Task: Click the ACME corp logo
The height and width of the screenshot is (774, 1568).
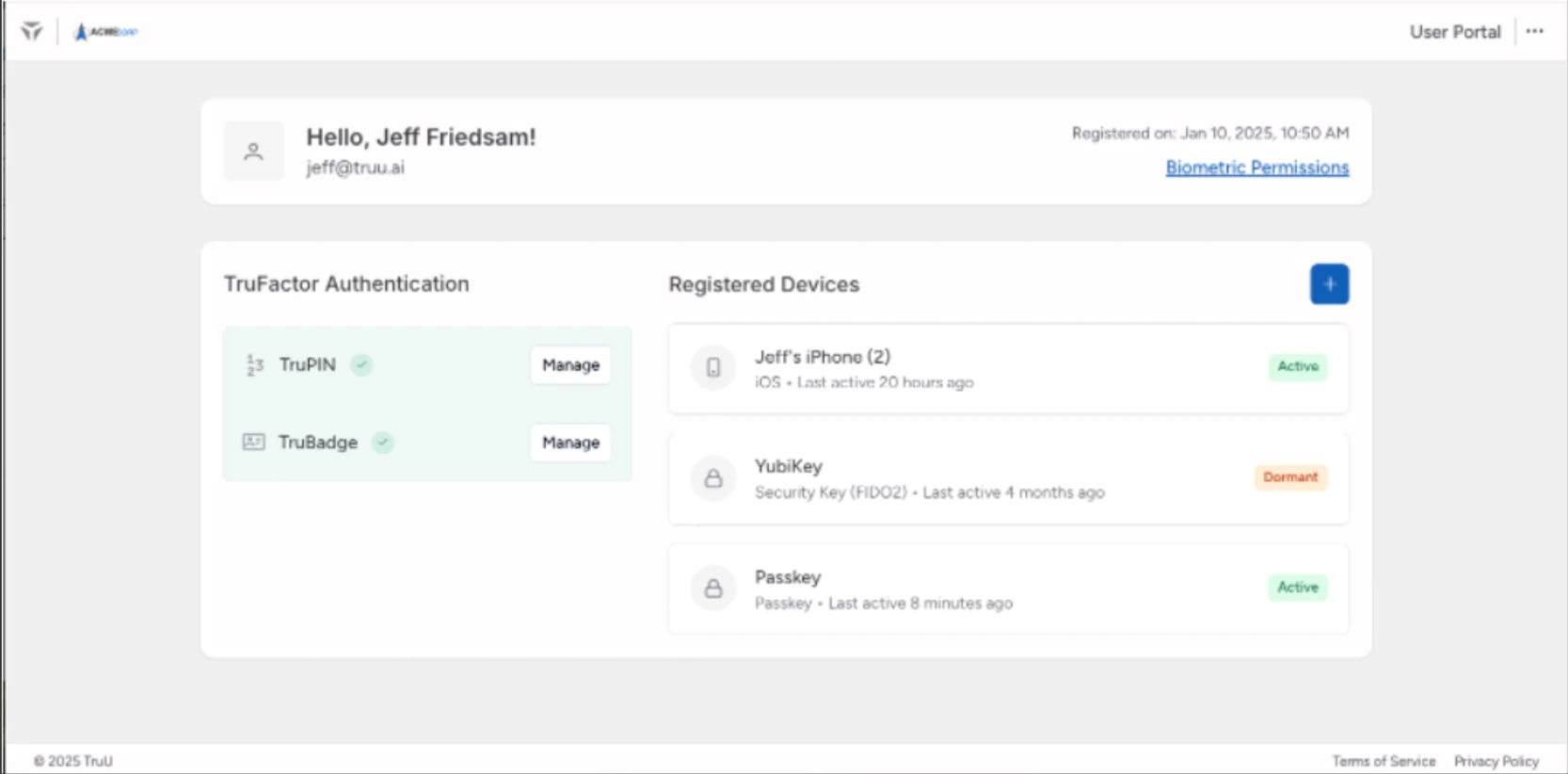Action: [x=105, y=32]
